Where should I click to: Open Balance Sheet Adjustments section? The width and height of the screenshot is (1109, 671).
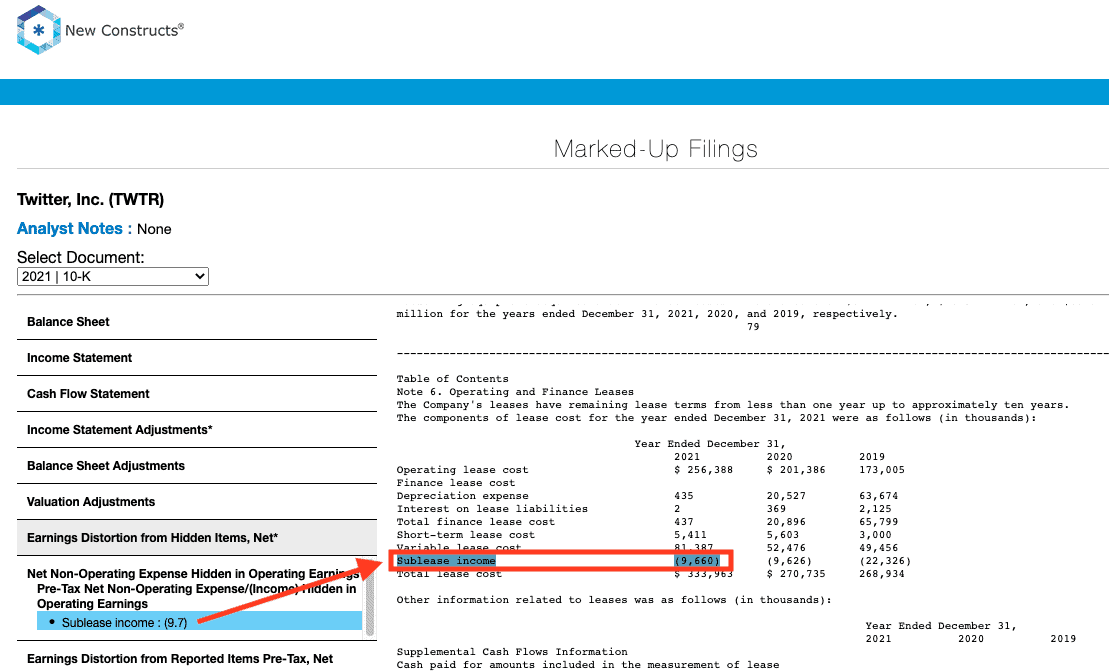pyautogui.click(x=197, y=466)
